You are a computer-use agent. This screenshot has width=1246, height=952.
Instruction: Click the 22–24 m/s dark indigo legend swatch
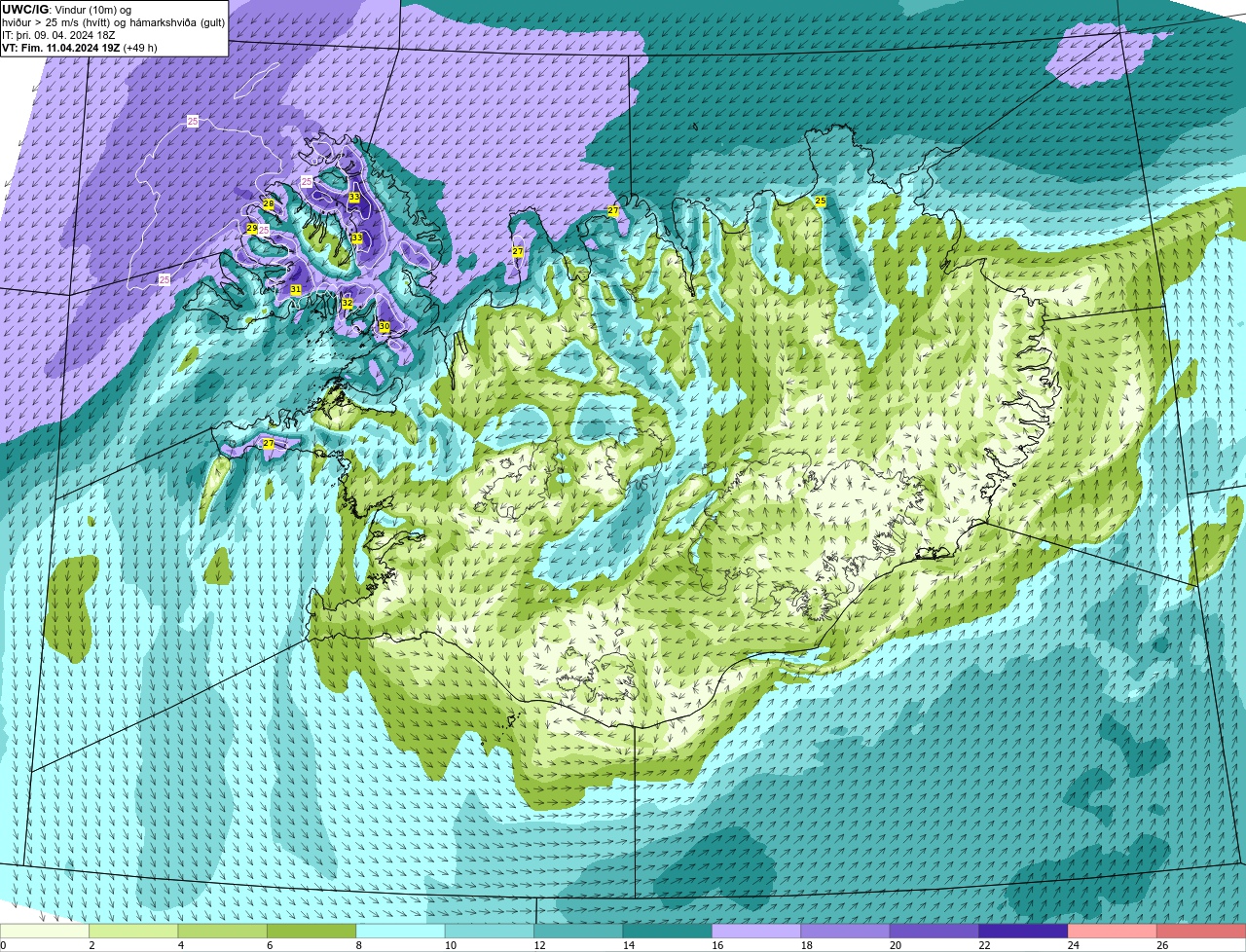coord(1025,931)
